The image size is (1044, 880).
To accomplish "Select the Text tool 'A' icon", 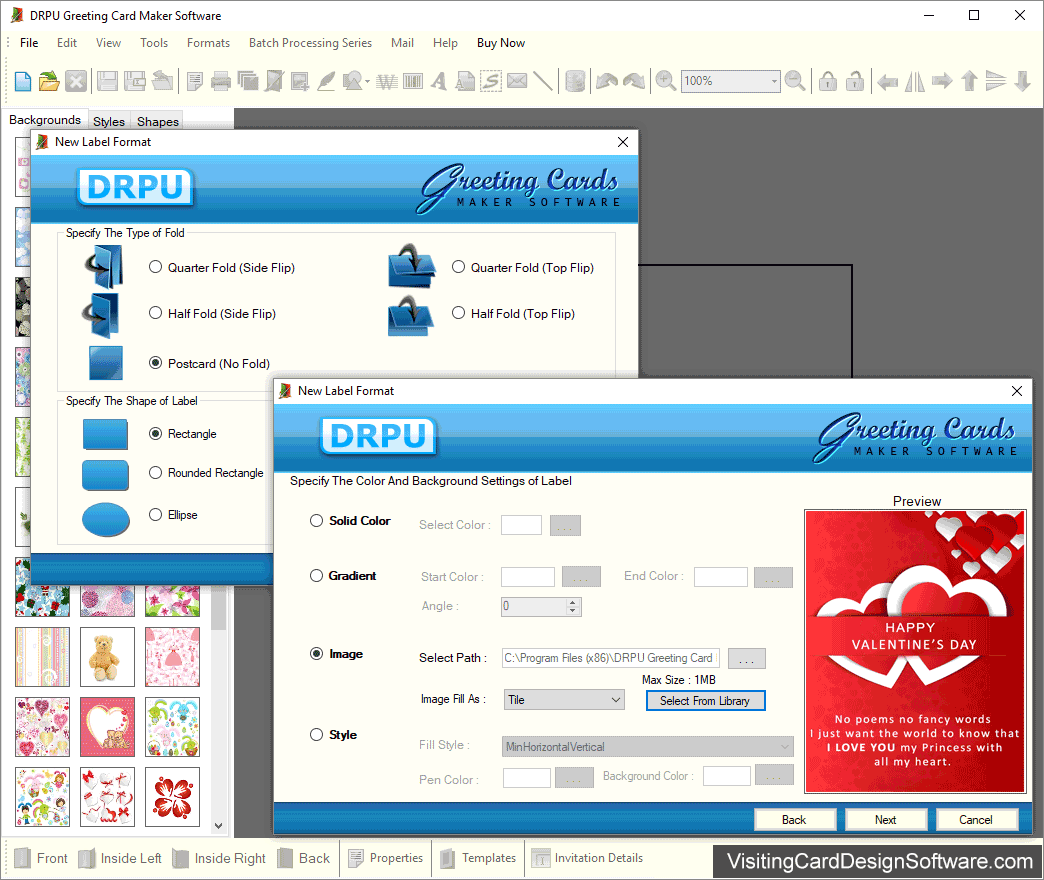I will click(439, 81).
